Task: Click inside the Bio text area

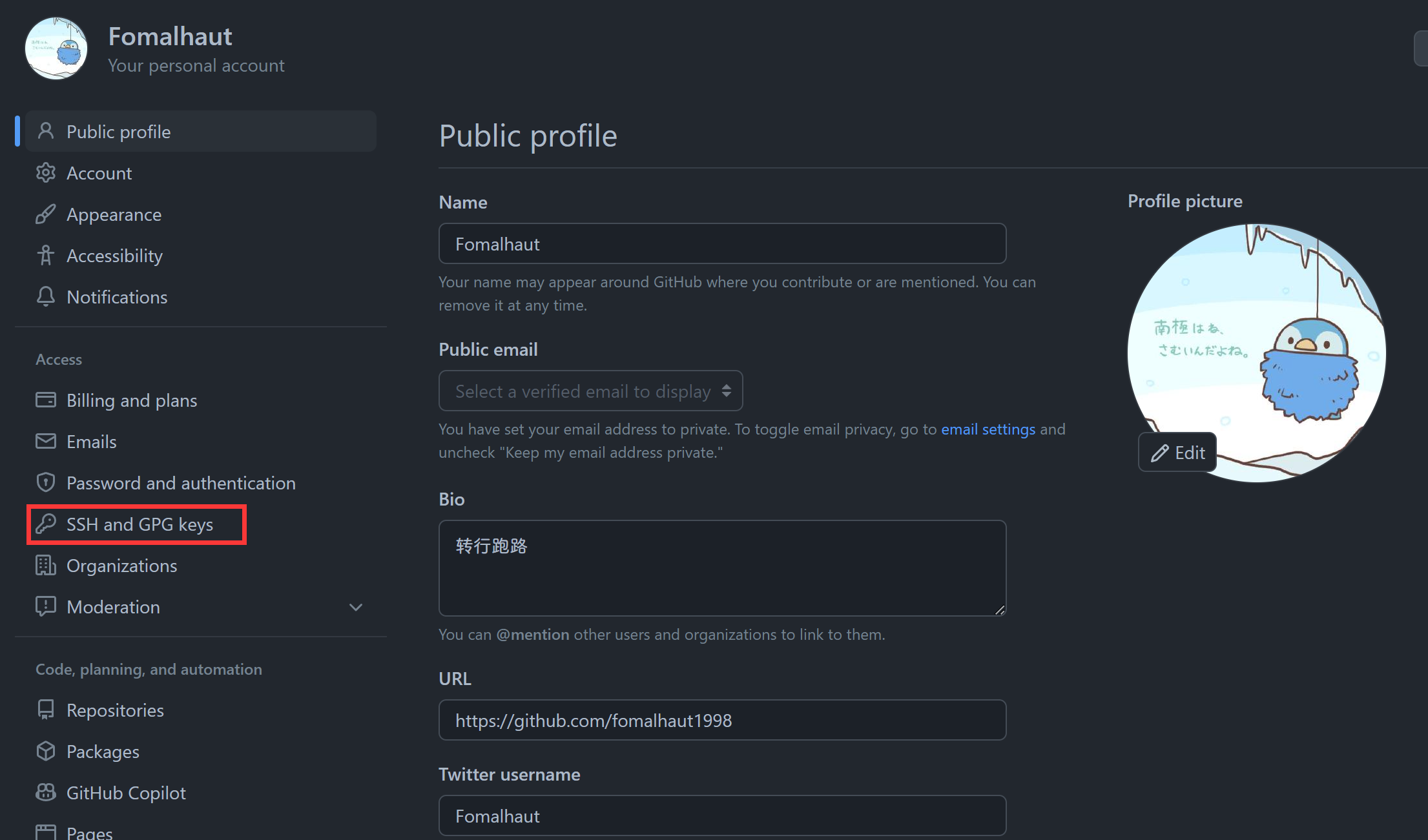Action: coord(721,568)
